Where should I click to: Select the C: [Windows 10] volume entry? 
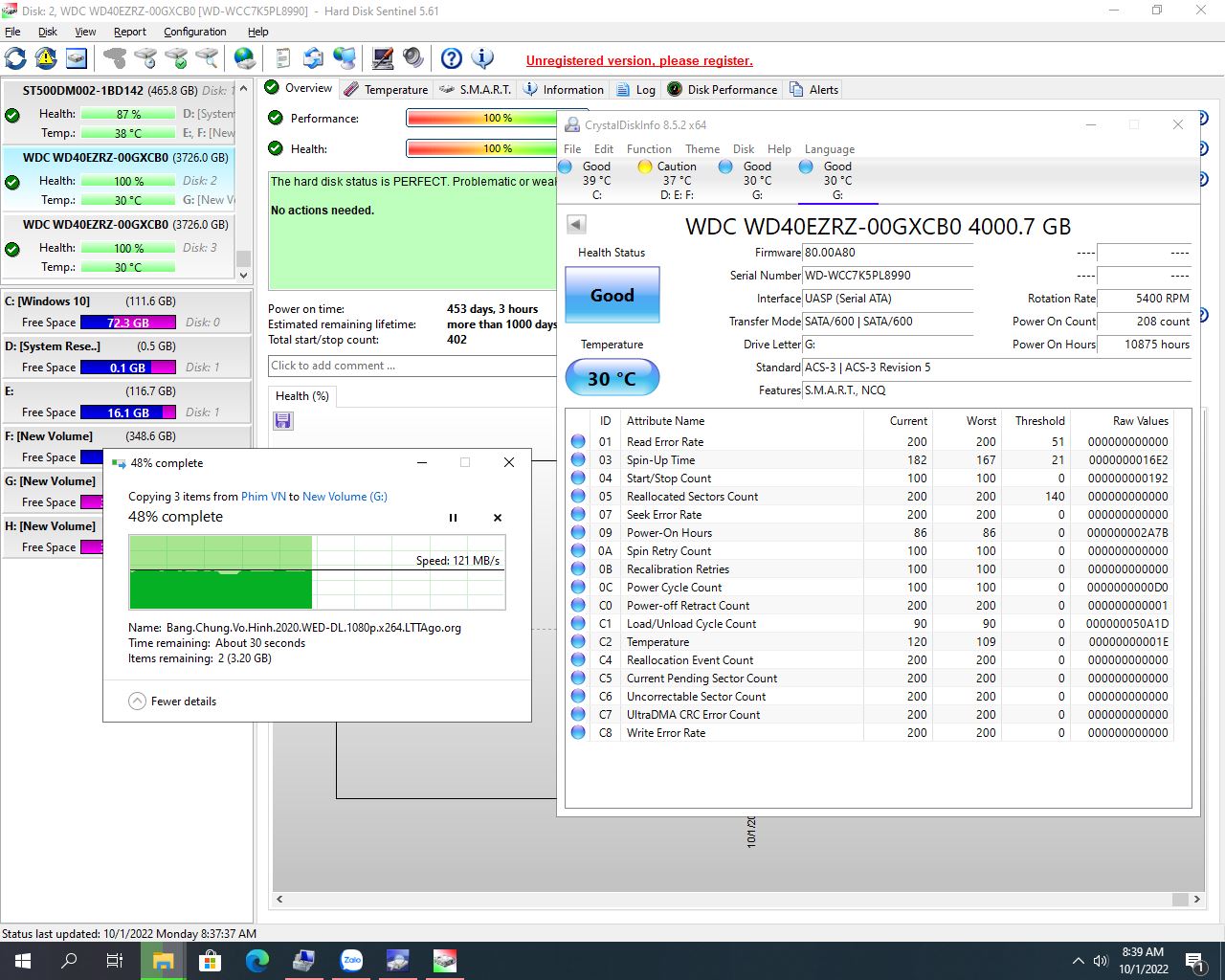(x=125, y=312)
